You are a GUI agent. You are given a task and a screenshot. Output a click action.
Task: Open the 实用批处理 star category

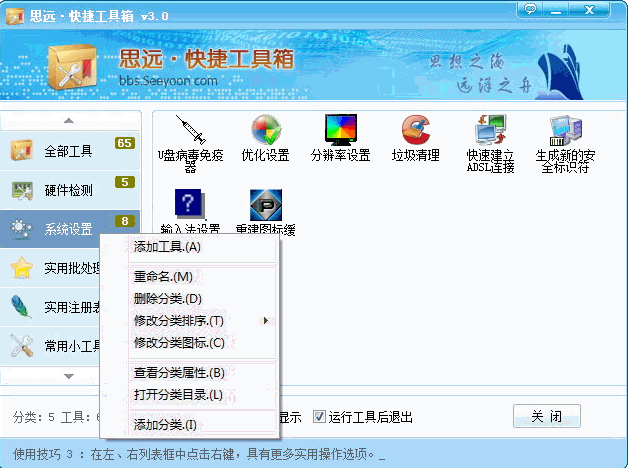pos(50,268)
